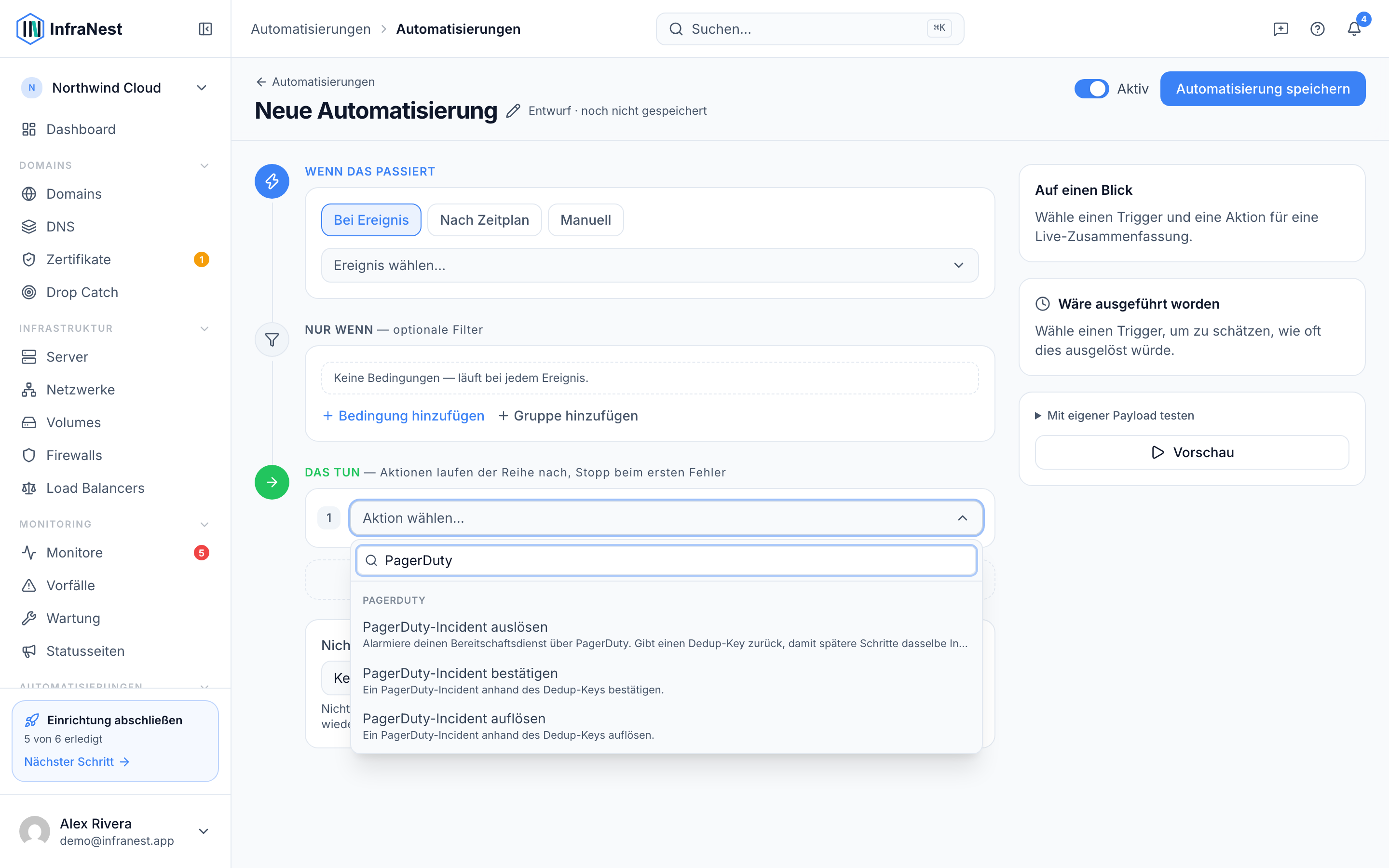
Task: Collapse the INFRASTRUKTUR sidebar section
Action: pyautogui.click(x=204, y=328)
